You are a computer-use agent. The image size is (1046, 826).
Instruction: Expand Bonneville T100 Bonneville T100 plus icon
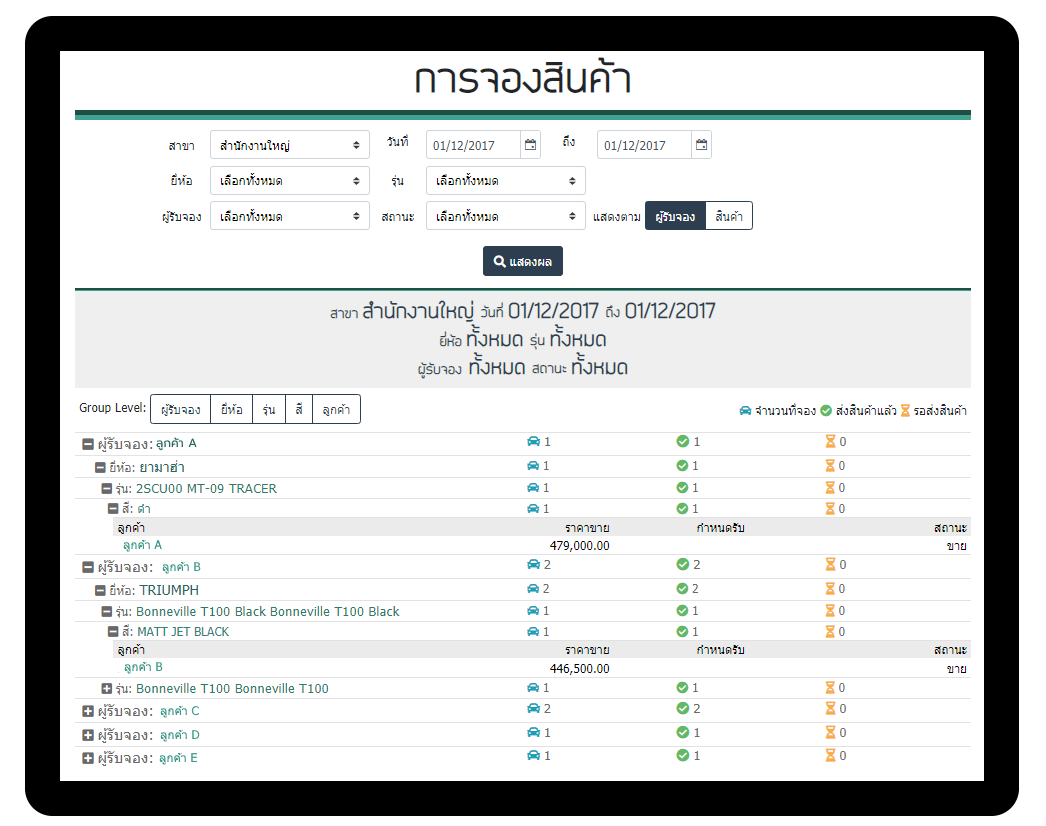tap(107, 688)
